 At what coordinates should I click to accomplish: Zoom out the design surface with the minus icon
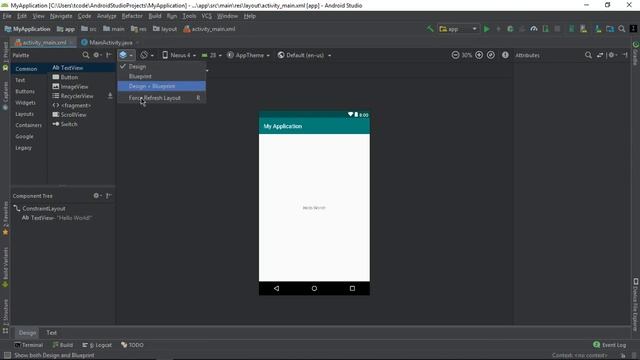click(x=455, y=55)
